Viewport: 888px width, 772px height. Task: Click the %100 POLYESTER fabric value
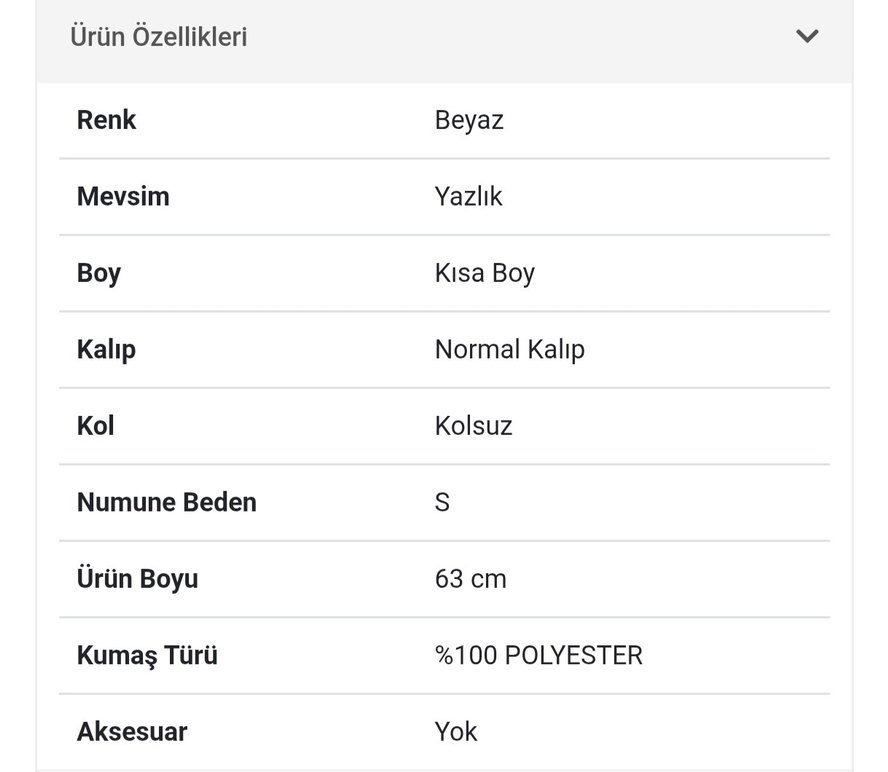click(x=538, y=655)
